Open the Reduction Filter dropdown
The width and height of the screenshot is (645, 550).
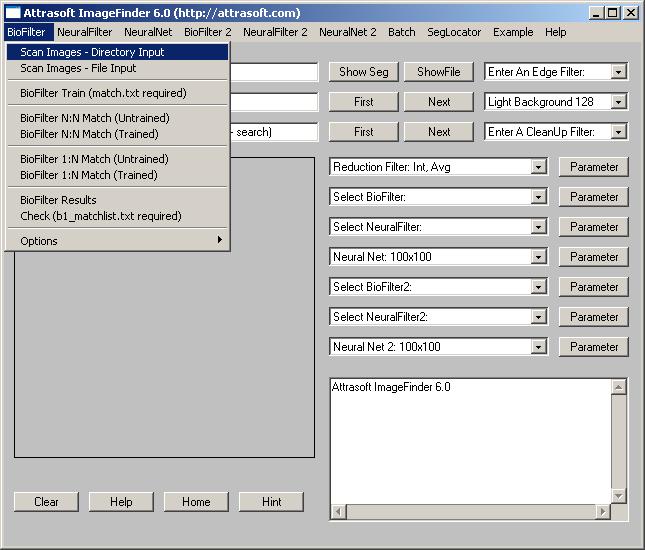pos(539,167)
